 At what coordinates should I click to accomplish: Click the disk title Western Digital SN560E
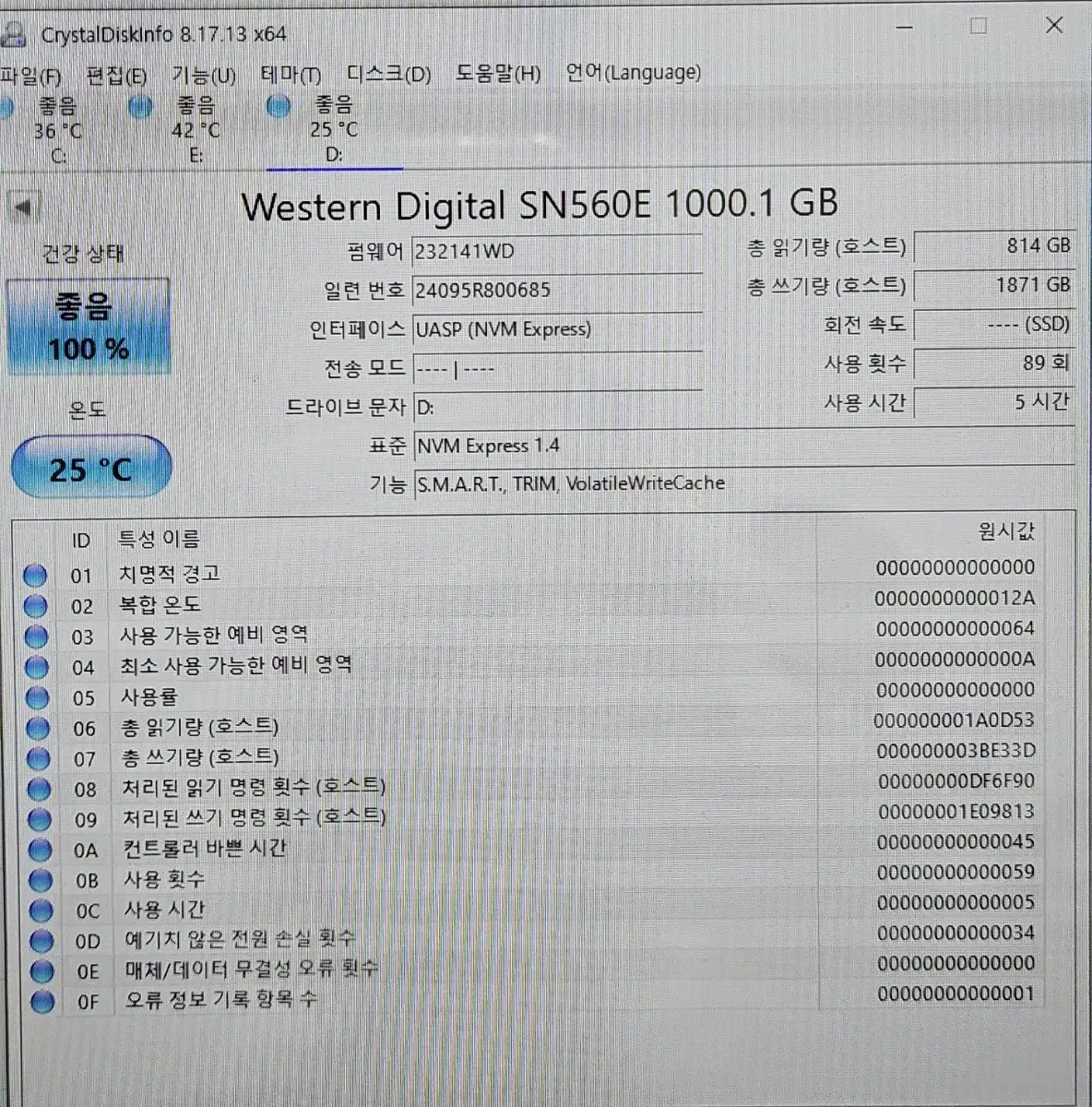540,204
